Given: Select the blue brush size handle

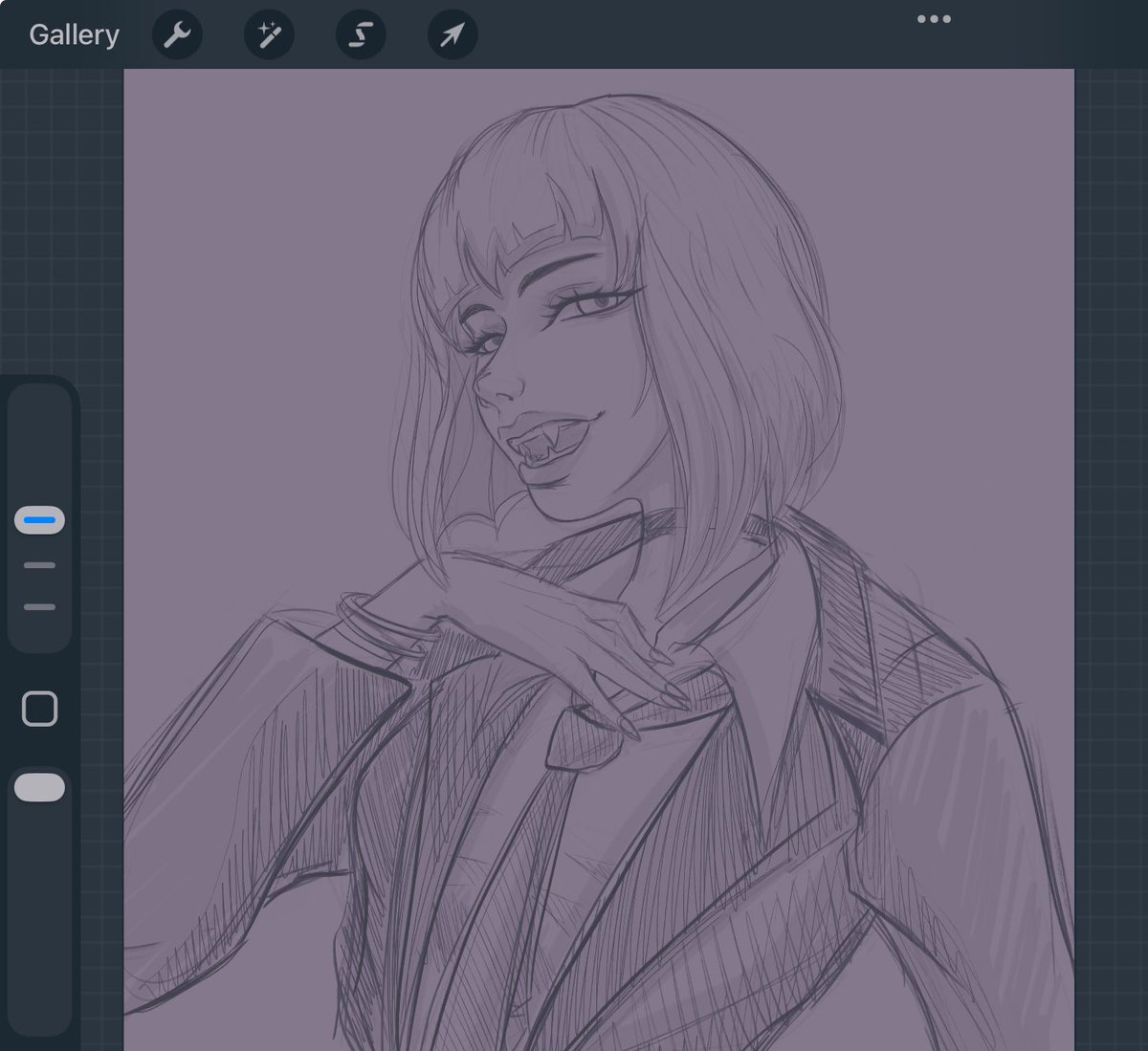Looking at the screenshot, I should point(39,520).
